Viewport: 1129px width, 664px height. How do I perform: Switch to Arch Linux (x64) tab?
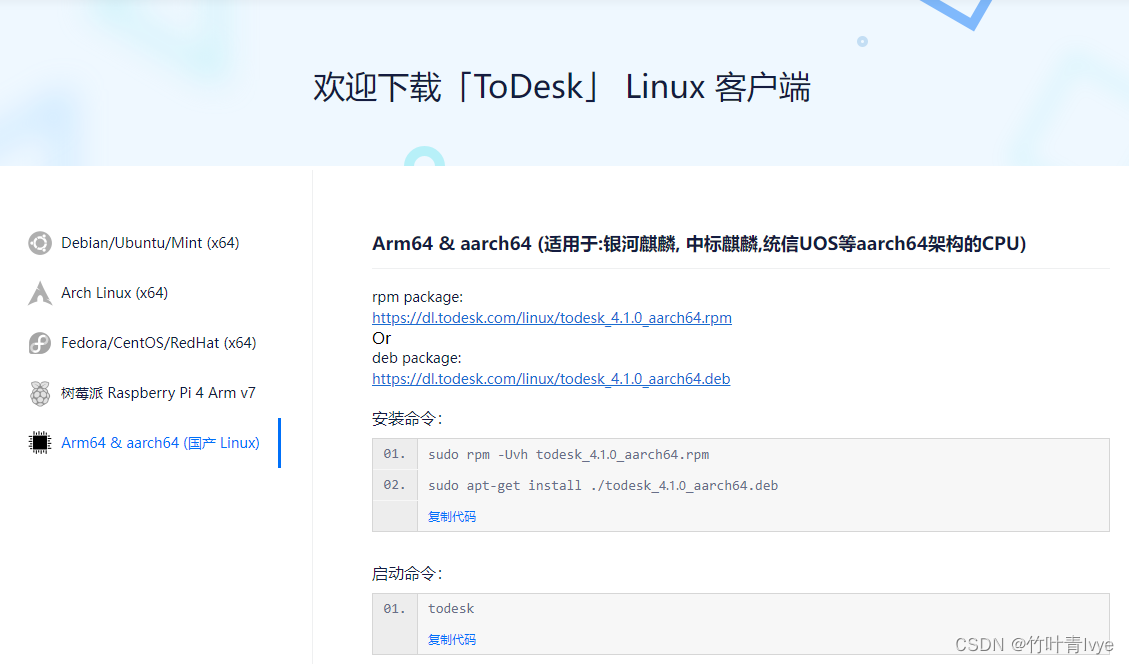pyautogui.click(x=114, y=293)
